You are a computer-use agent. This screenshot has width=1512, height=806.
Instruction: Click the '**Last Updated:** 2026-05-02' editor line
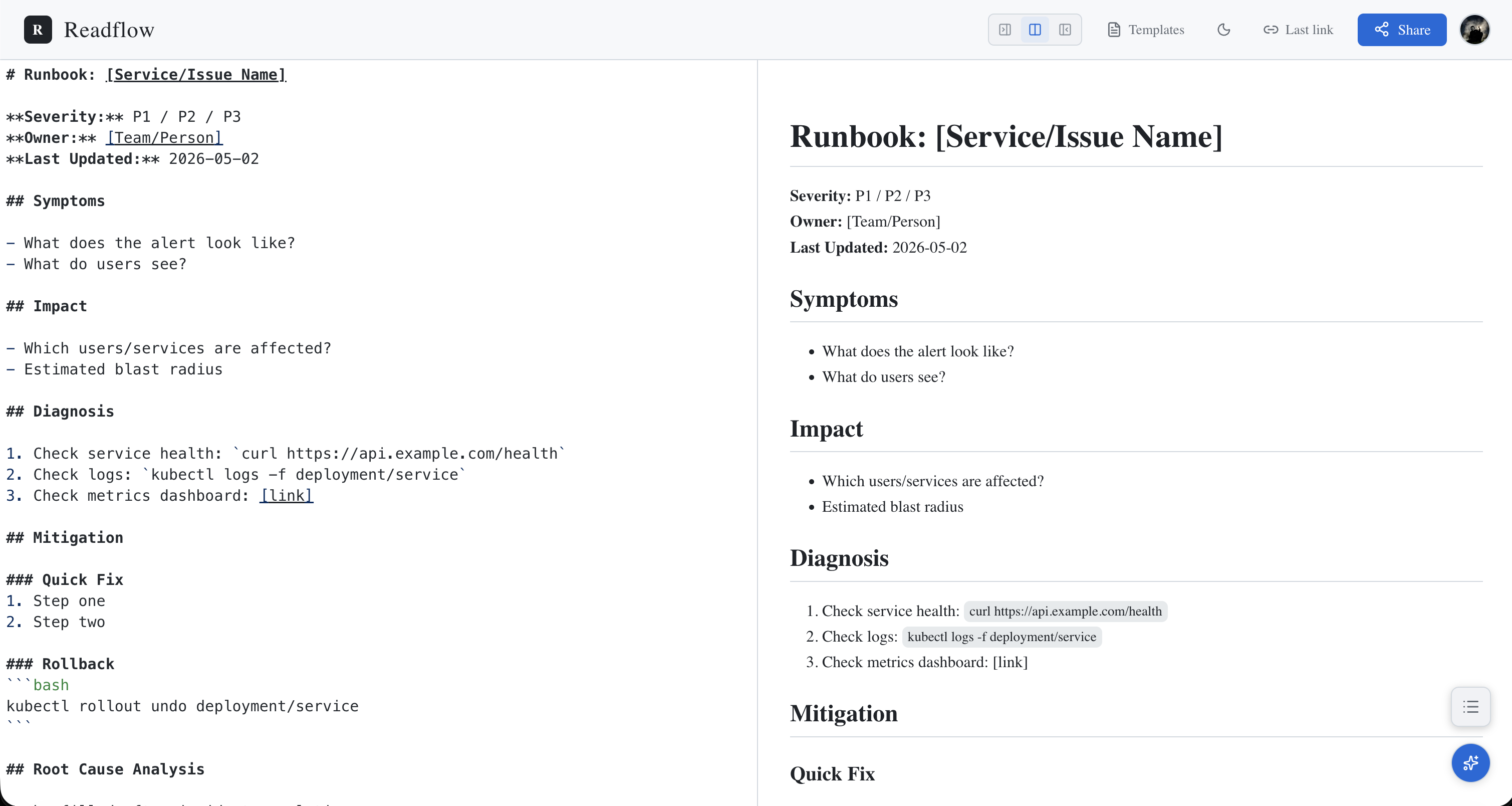[x=132, y=158]
